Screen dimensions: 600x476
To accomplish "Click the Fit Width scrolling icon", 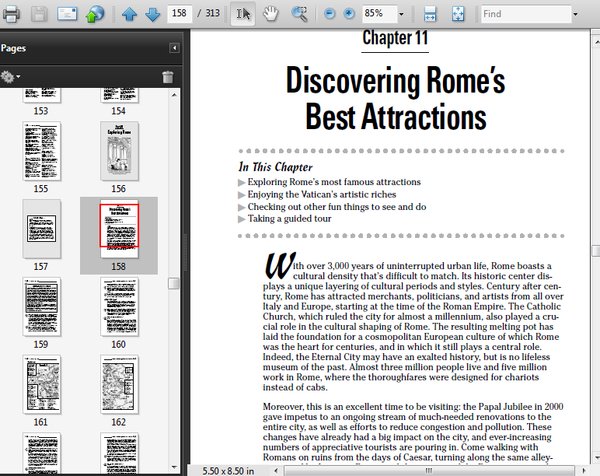I will click(429, 14).
